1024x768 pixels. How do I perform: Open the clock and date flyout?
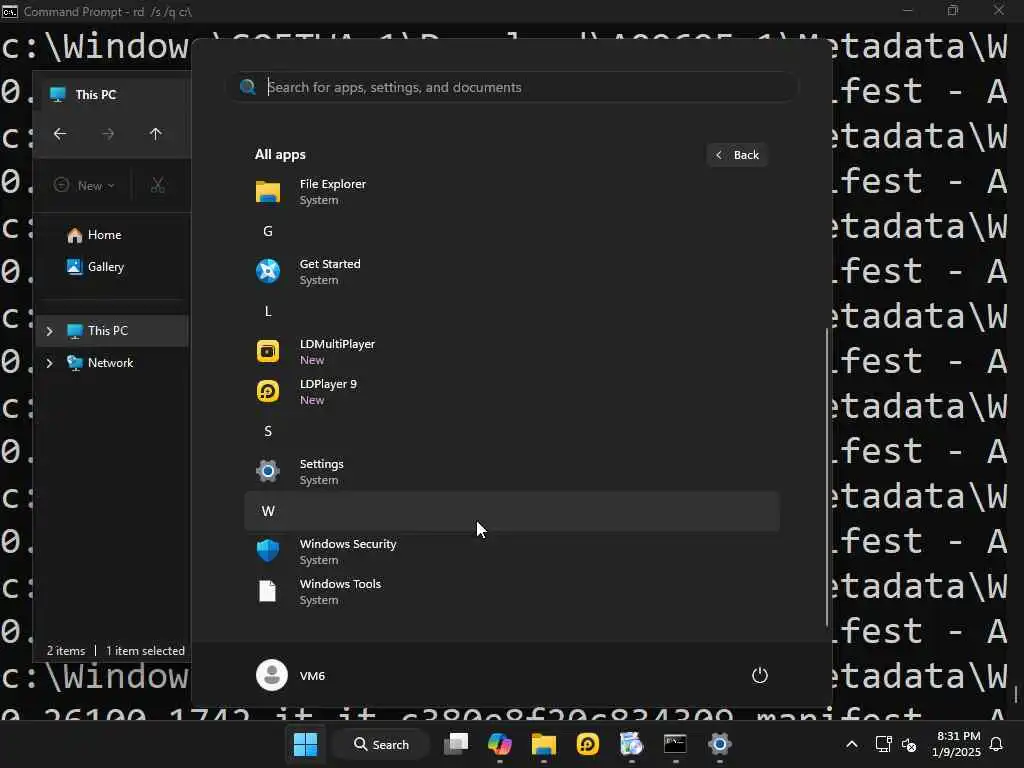[x=956, y=744]
